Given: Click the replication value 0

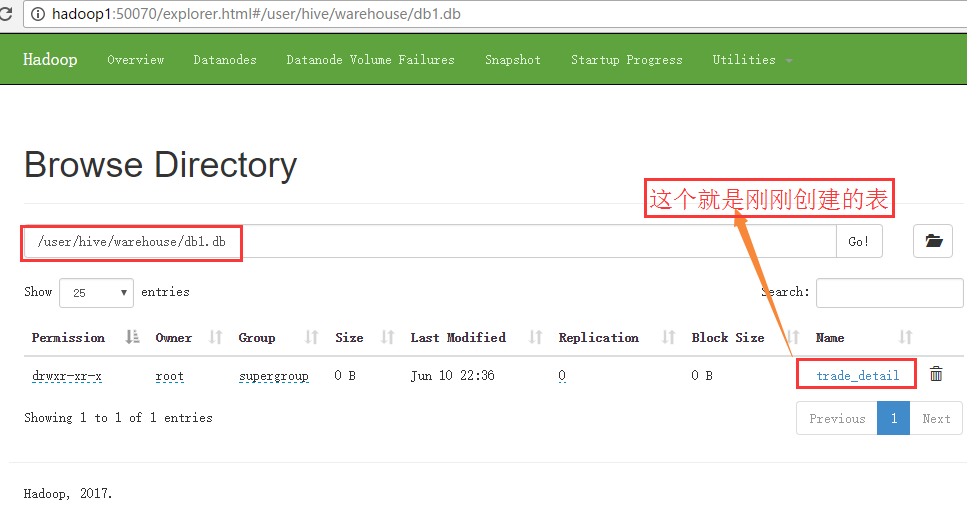Looking at the screenshot, I should [562, 375].
